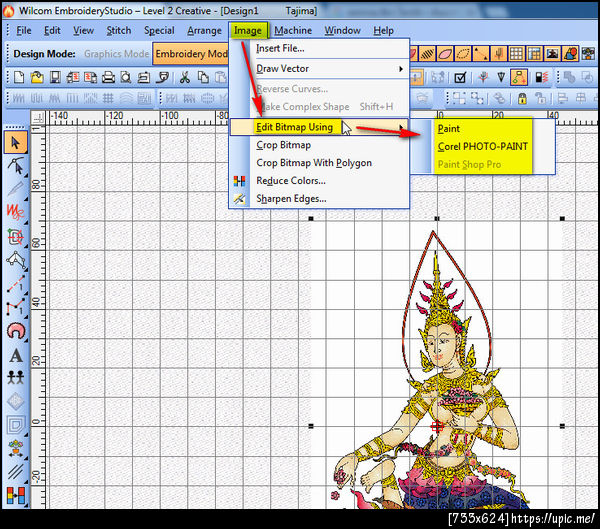Toggle the needle points cactus-like icon
Screen dimensions: 600x529
coord(498,54)
